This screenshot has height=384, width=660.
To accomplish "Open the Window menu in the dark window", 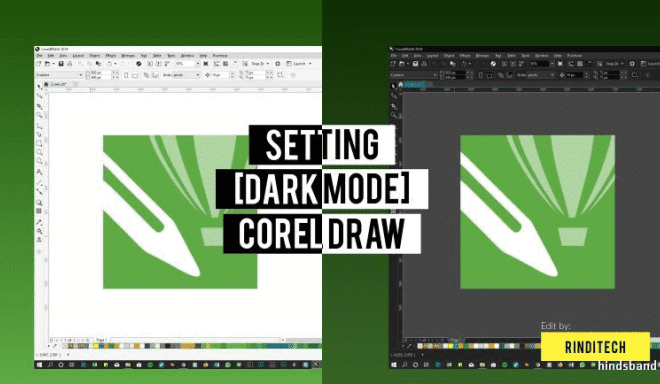I will [x=541, y=56].
